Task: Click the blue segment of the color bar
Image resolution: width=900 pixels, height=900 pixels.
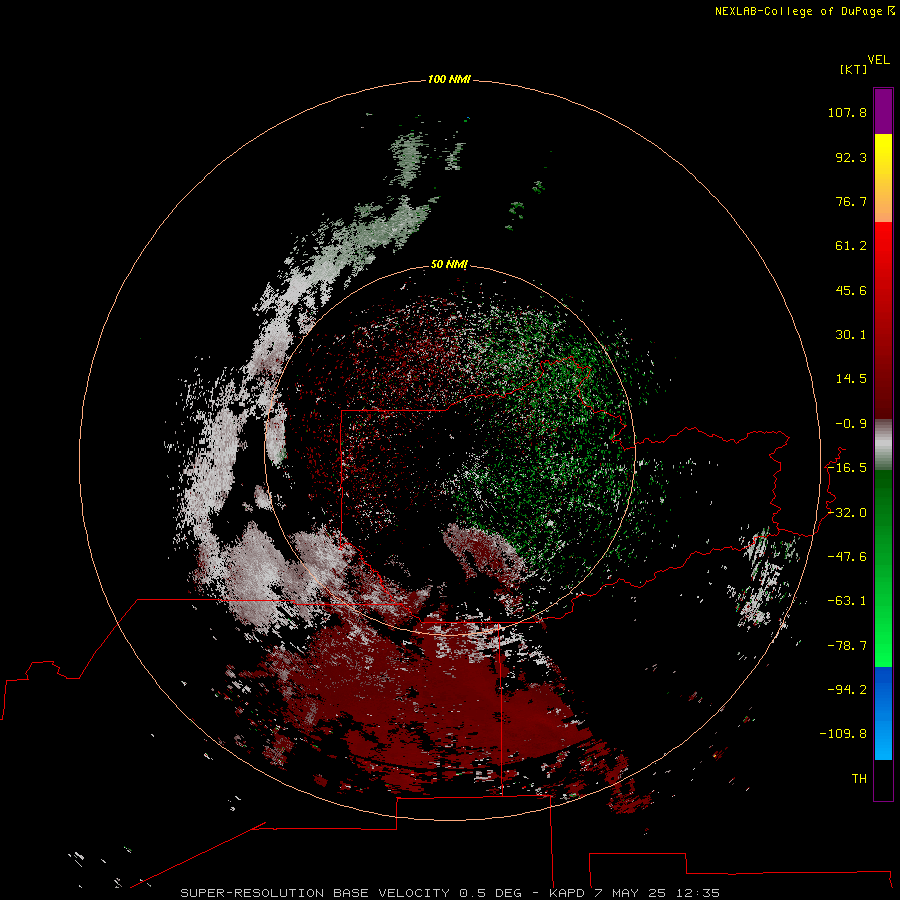Action: [883, 713]
